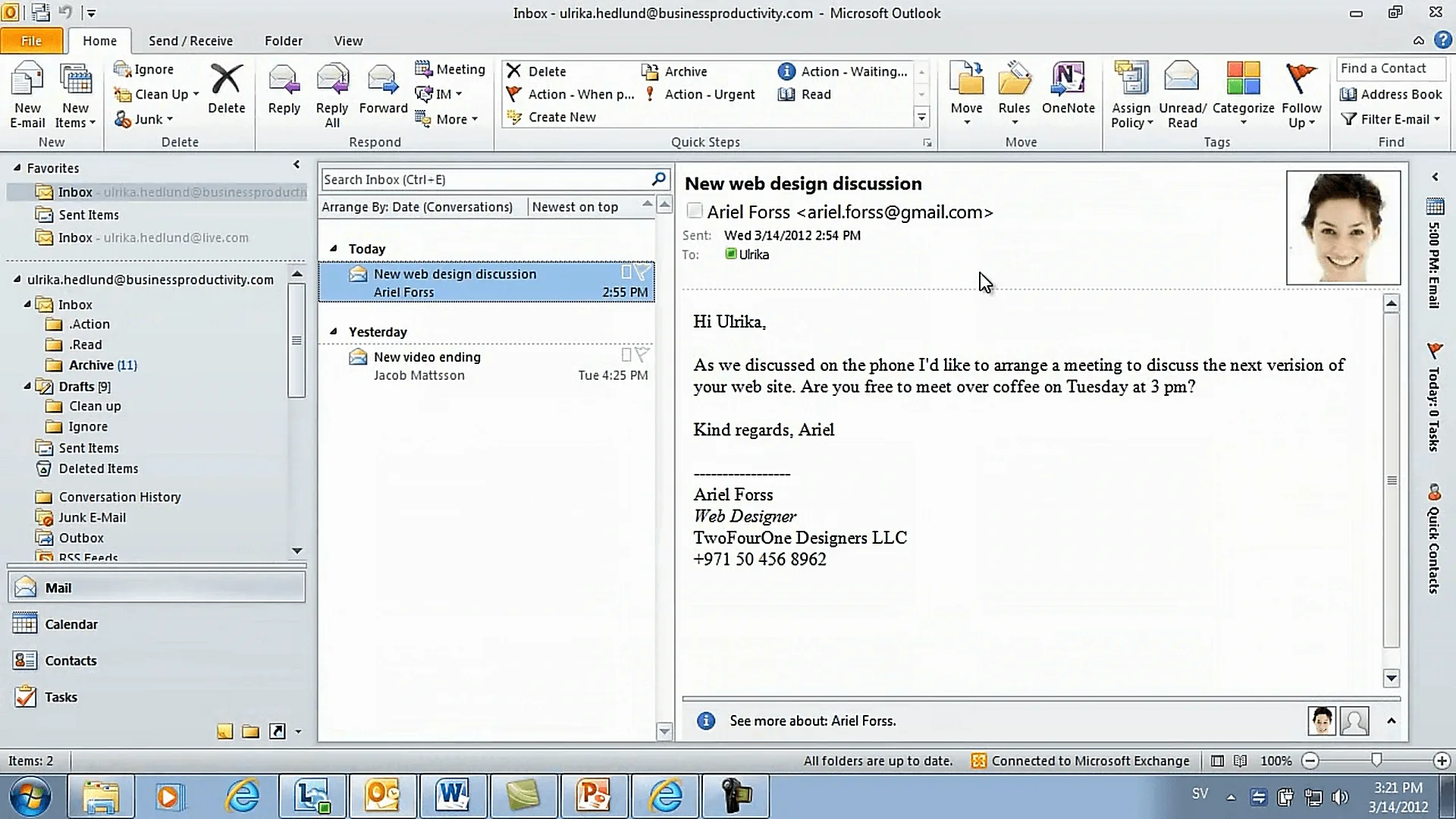Toggle checkbox beside Ariel Forss sender name
The width and height of the screenshot is (1456, 819).
pyautogui.click(x=694, y=212)
